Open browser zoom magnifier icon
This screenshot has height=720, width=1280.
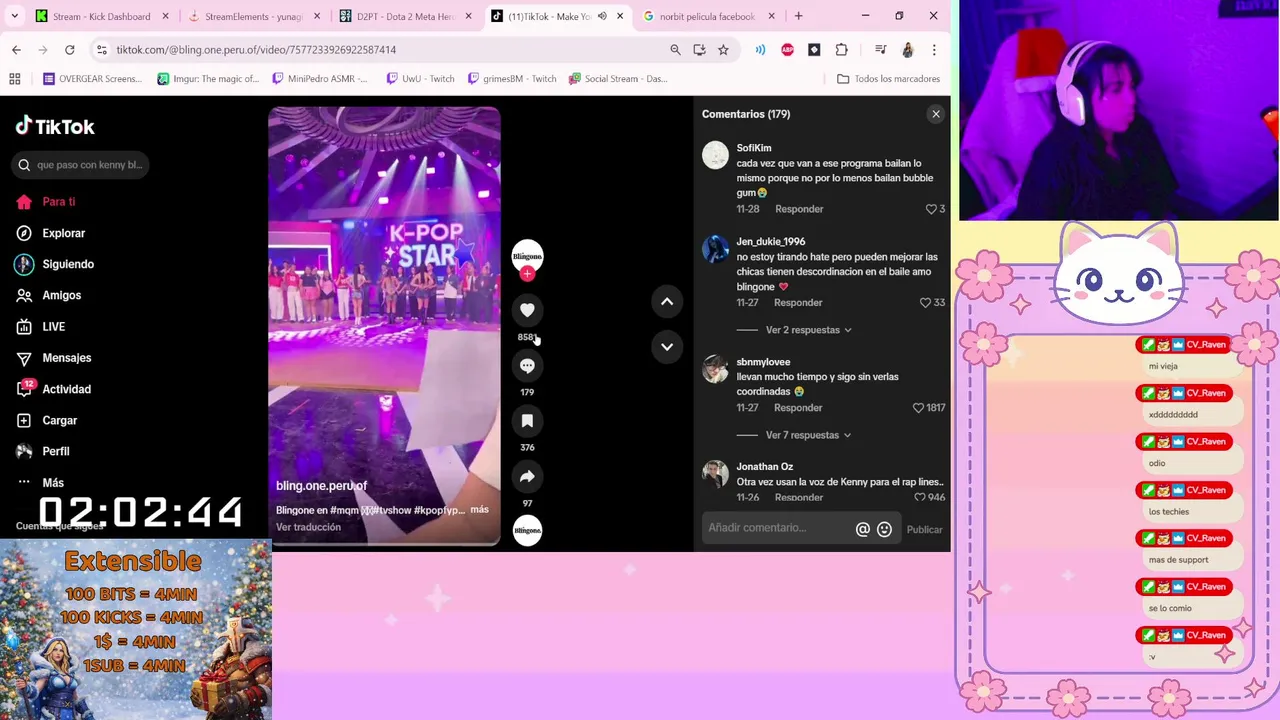[675, 49]
